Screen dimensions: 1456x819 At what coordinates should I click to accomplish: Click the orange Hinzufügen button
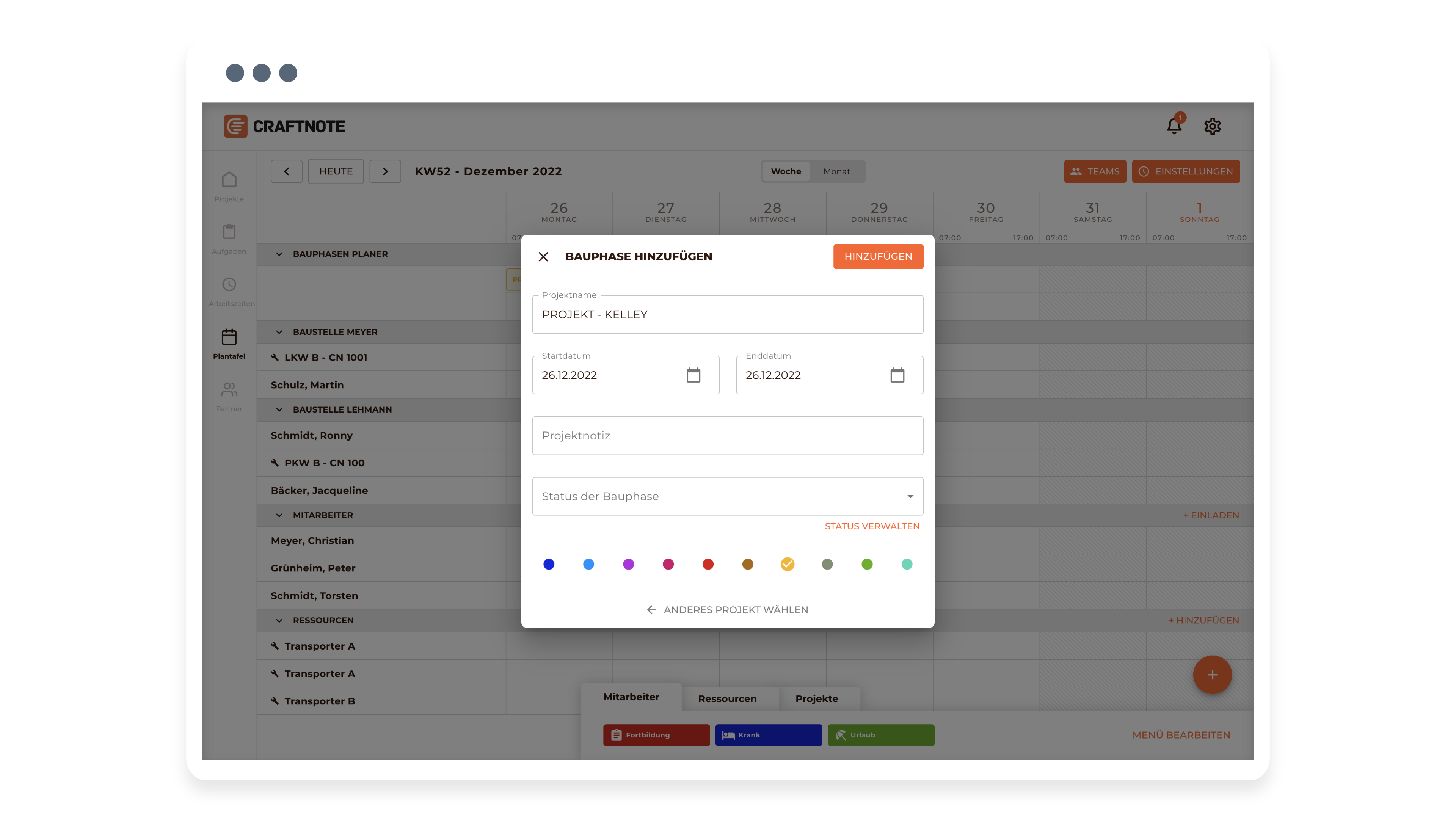pyautogui.click(x=878, y=257)
